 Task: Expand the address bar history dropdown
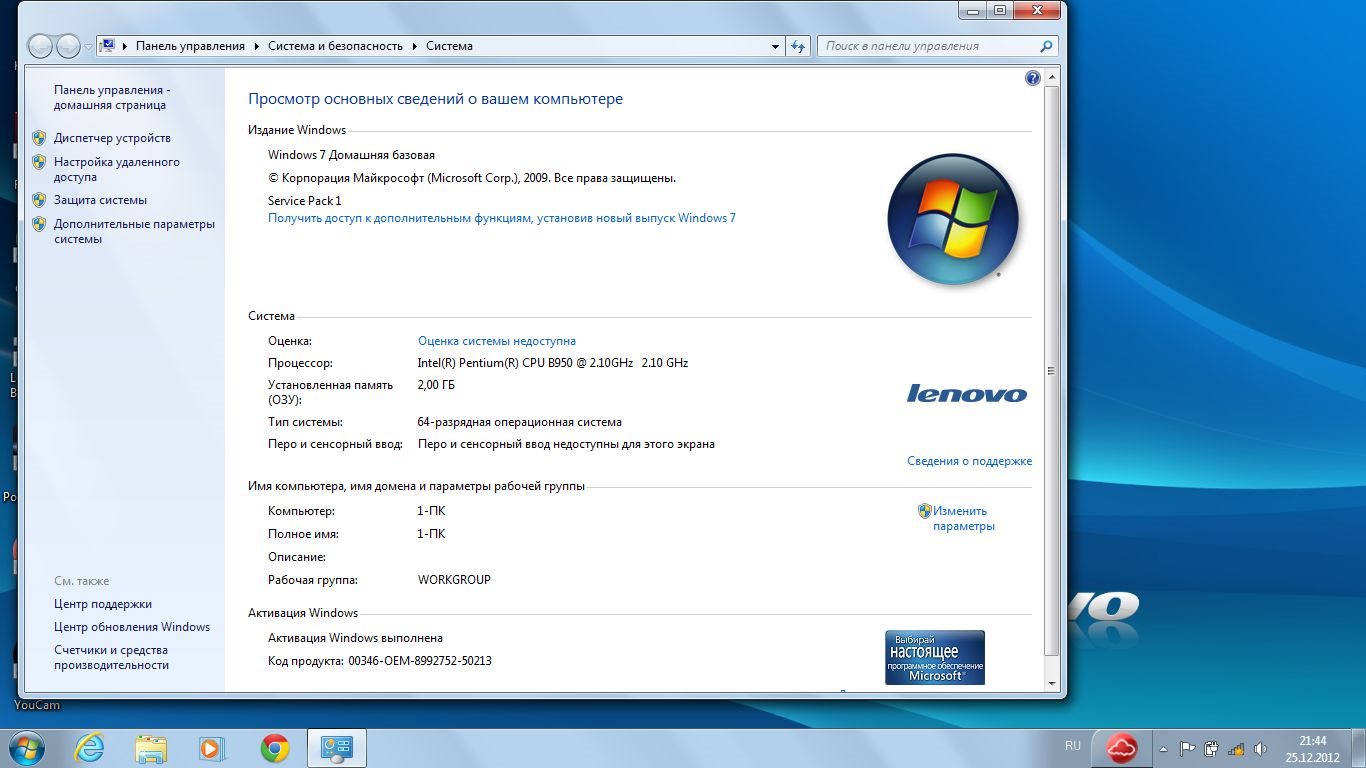pyautogui.click(x=776, y=46)
